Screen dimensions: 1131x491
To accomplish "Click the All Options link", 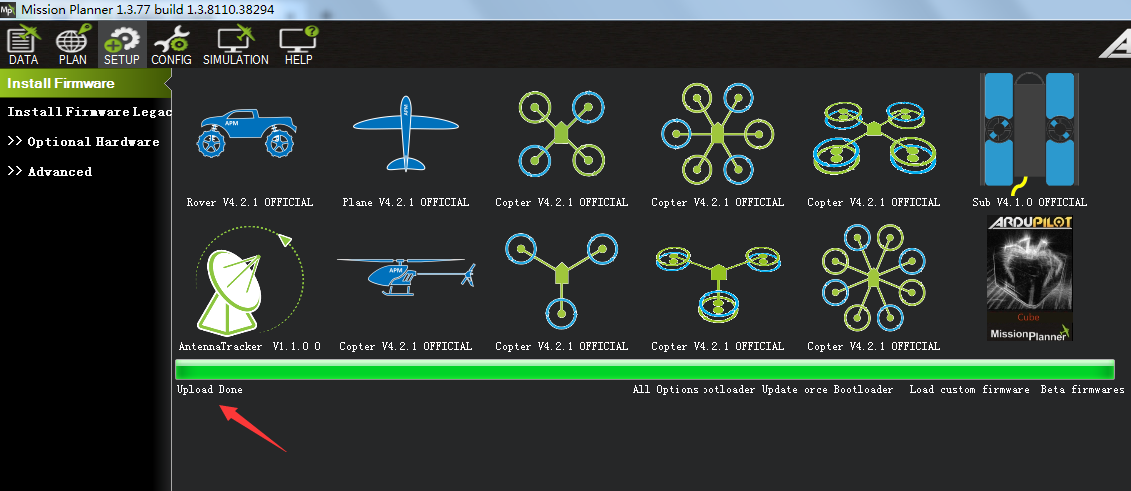I will 665,390.
